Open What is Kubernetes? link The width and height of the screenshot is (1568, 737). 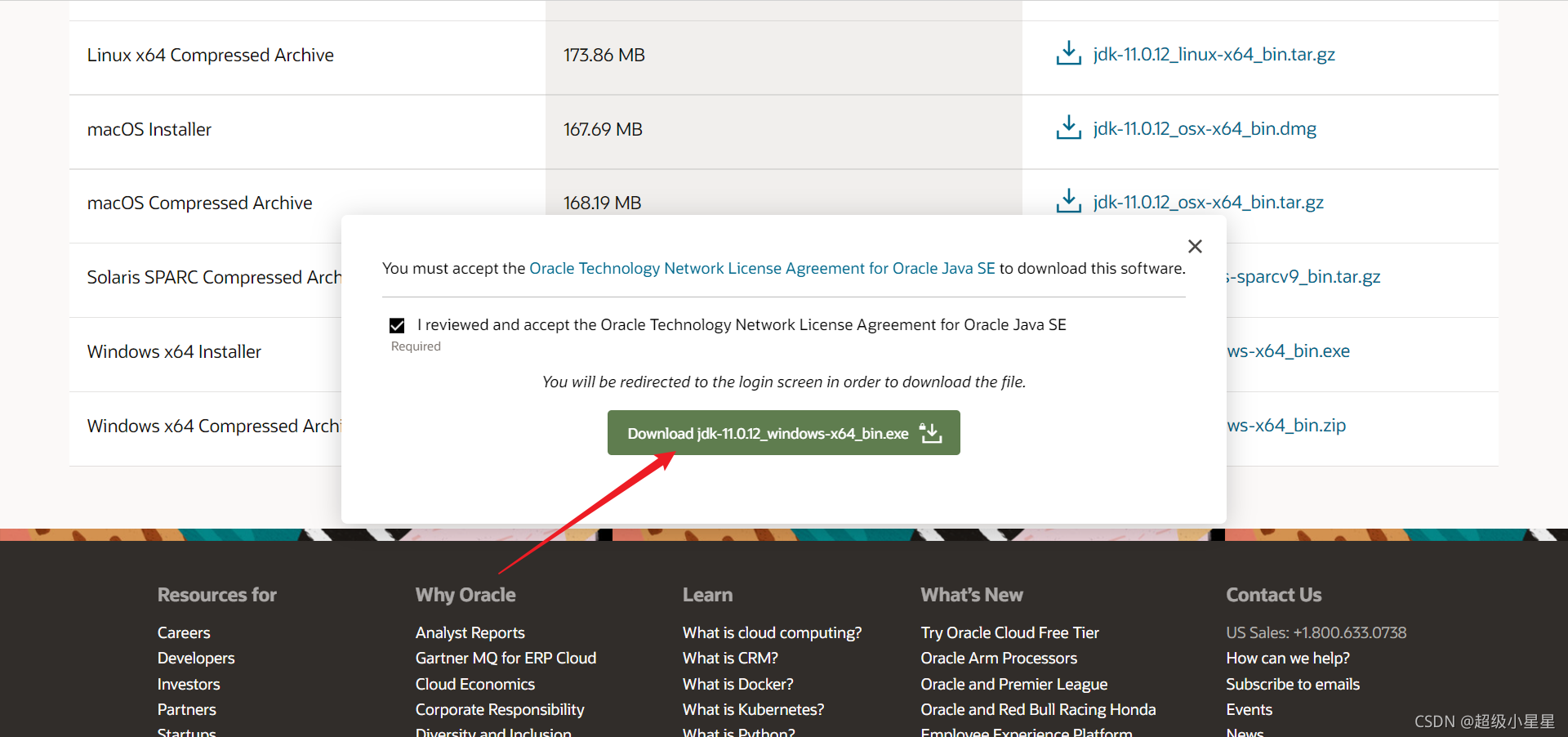click(x=753, y=709)
